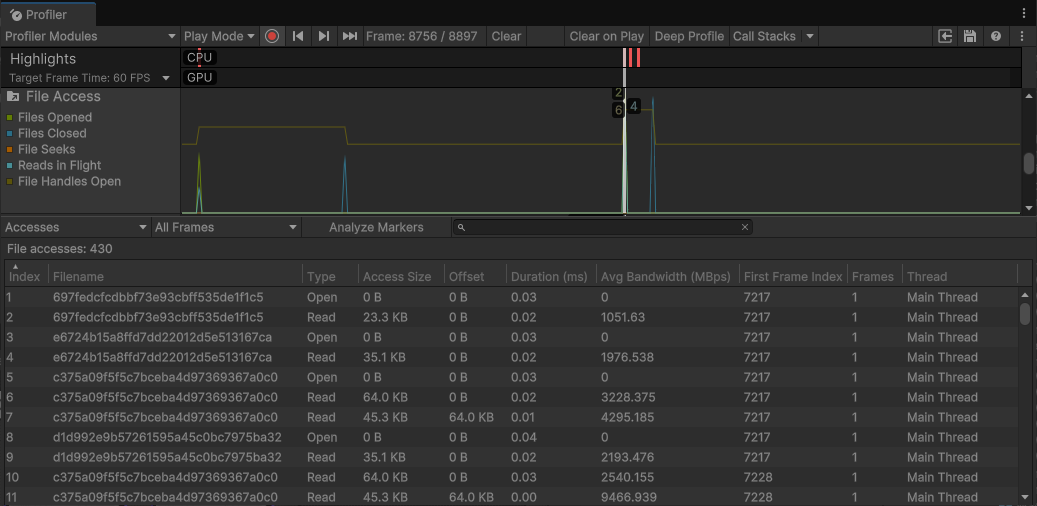This screenshot has width=1037, height=506.
Task: Go to previous frame
Action: pos(298,36)
